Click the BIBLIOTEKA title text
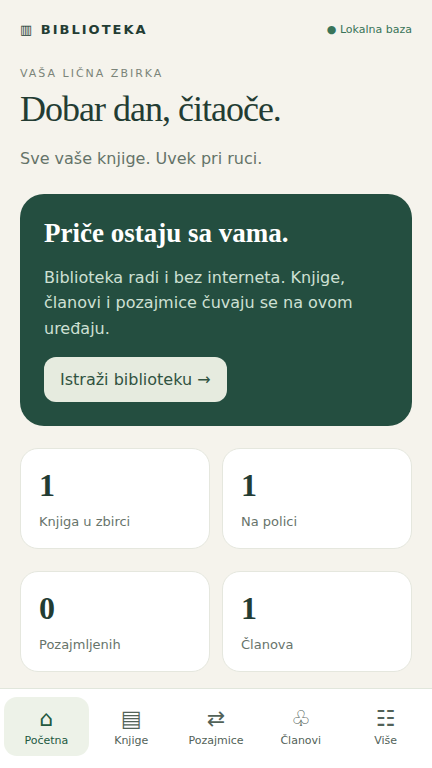This screenshot has height=768, width=432. tap(94, 30)
